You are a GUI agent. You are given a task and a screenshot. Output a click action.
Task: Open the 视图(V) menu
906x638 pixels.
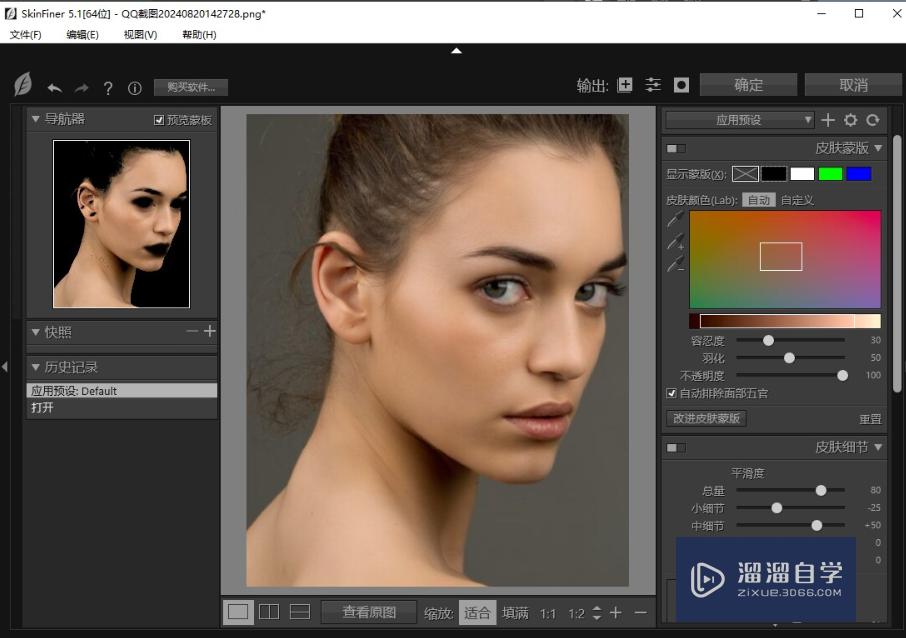[x=140, y=35]
